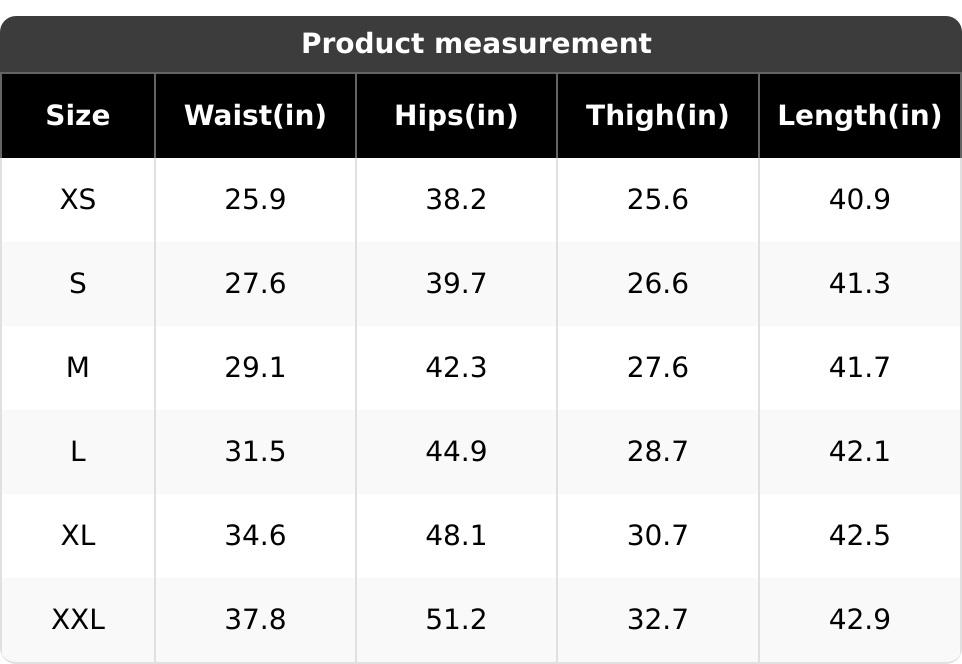Click the M size row label

click(x=78, y=368)
